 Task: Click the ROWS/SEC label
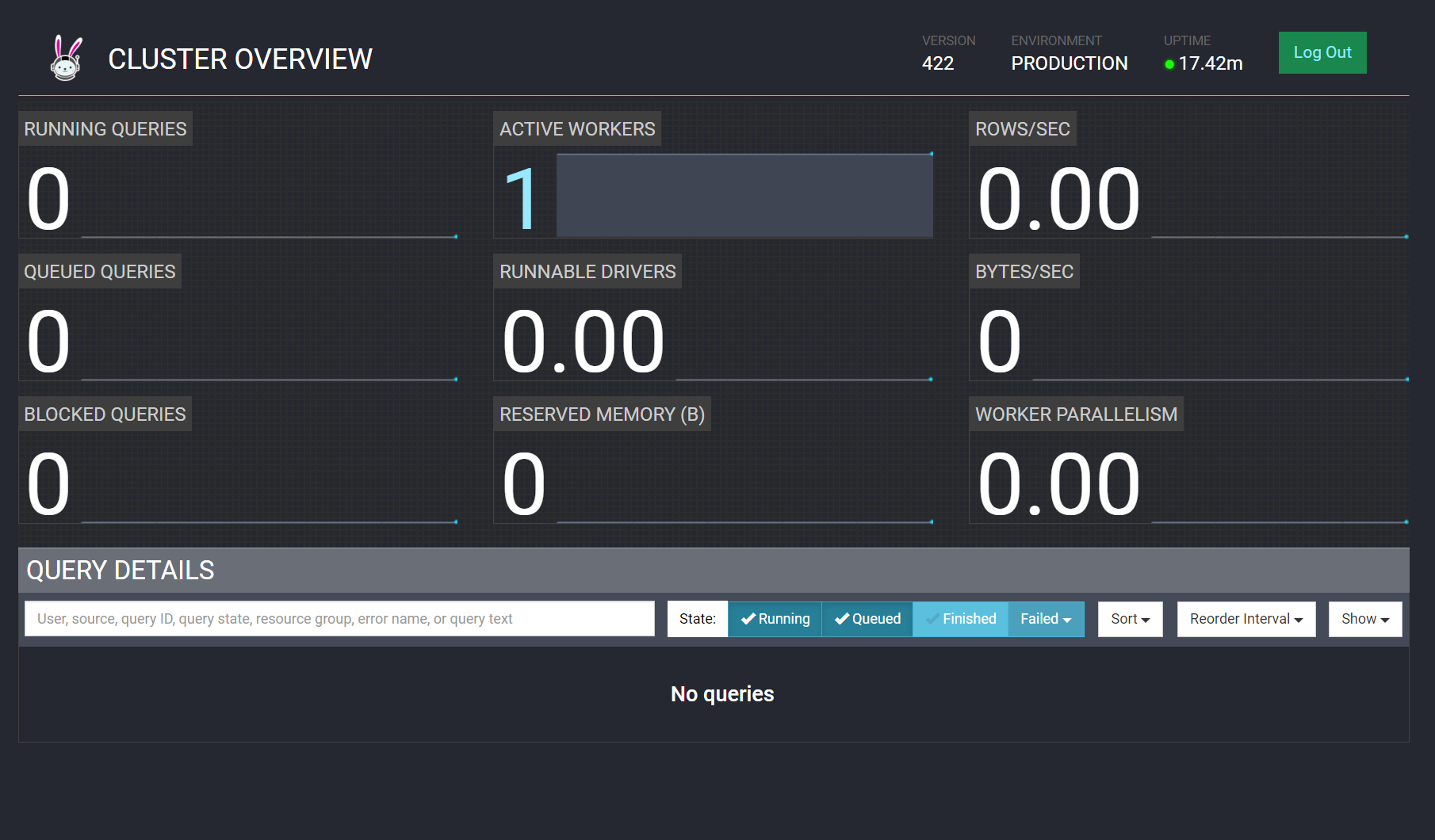point(1023,128)
